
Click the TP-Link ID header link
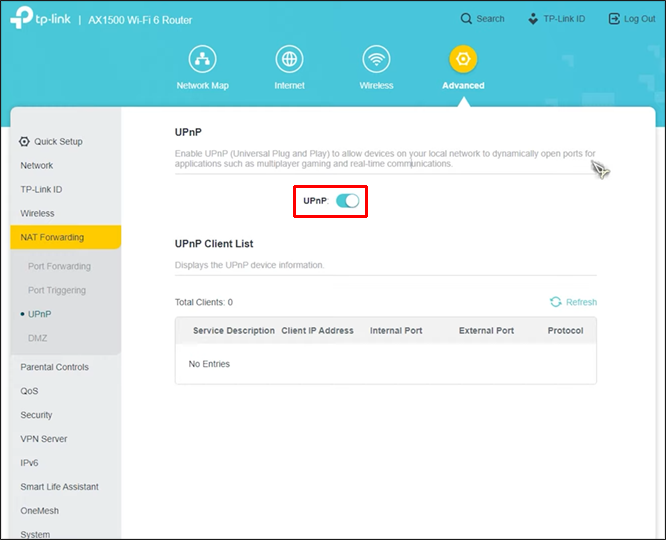coord(564,19)
